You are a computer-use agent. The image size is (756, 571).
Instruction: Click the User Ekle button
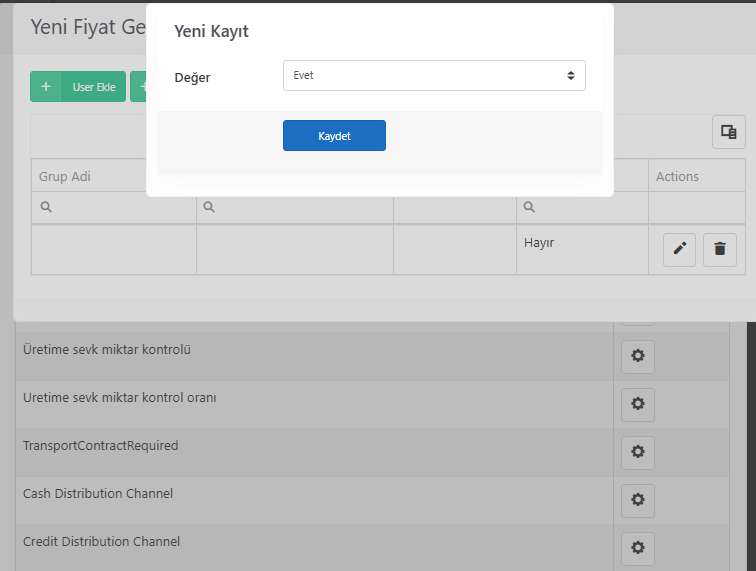(x=78, y=87)
